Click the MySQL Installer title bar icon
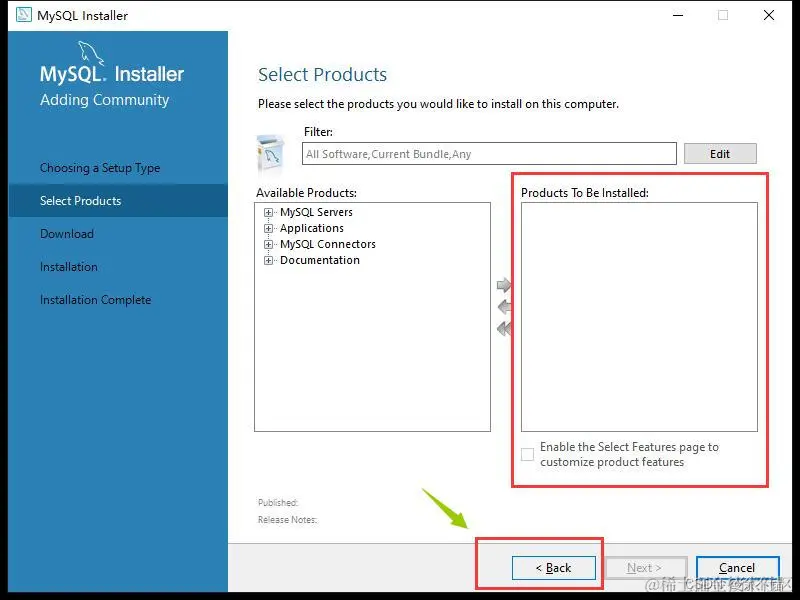Screen dimensions: 800x600 point(23,15)
